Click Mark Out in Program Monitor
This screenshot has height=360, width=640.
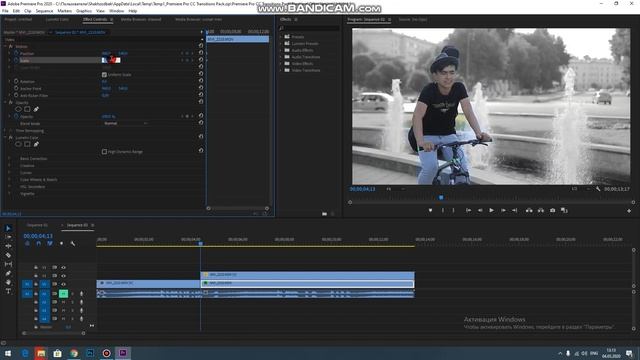tap(453, 211)
